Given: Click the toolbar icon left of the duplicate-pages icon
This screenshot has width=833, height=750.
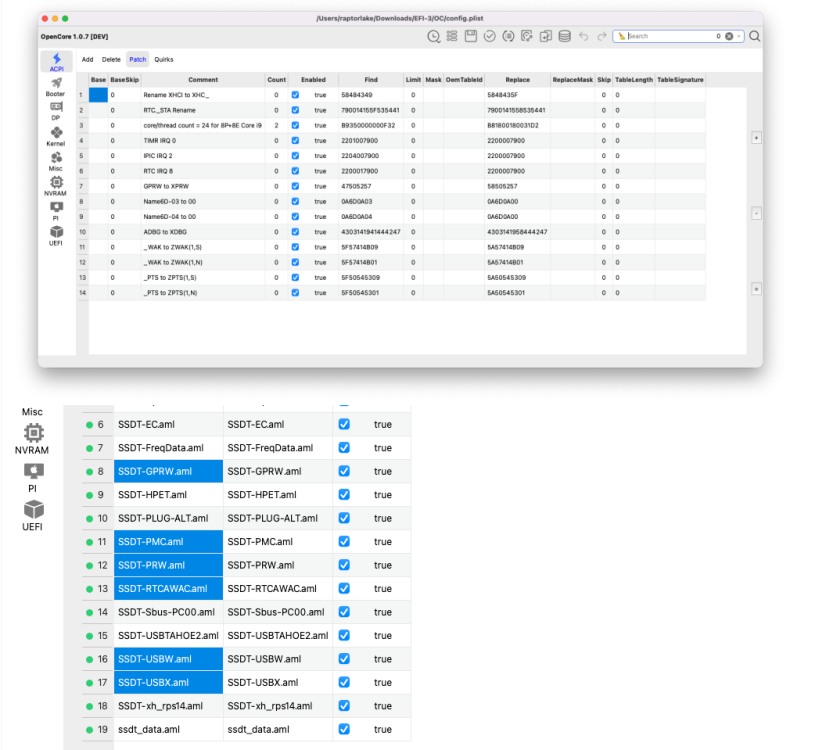Looking at the screenshot, I should [x=527, y=36].
